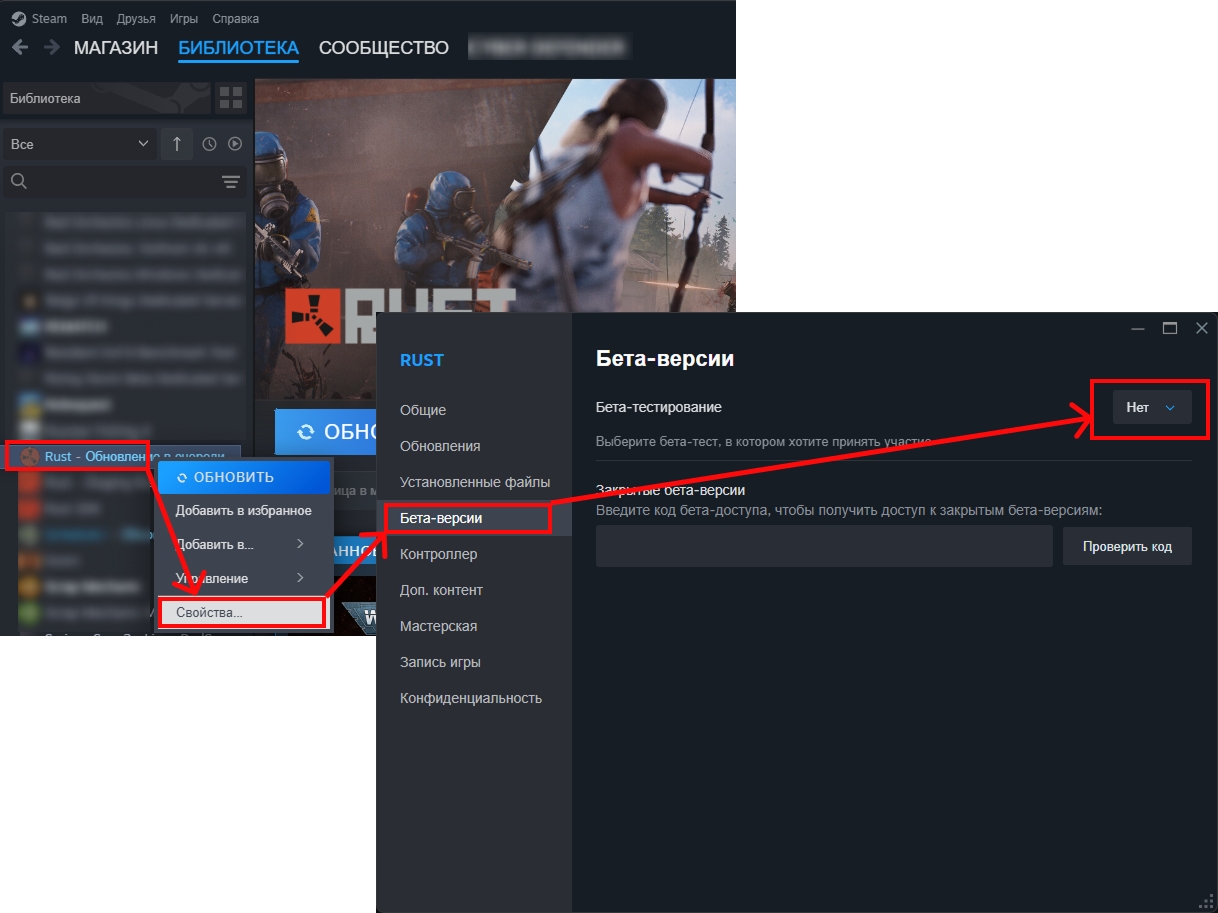Screen dimensions: 1218x913
Task: Click the recent activity clock icon
Action: [x=209, y=144]
